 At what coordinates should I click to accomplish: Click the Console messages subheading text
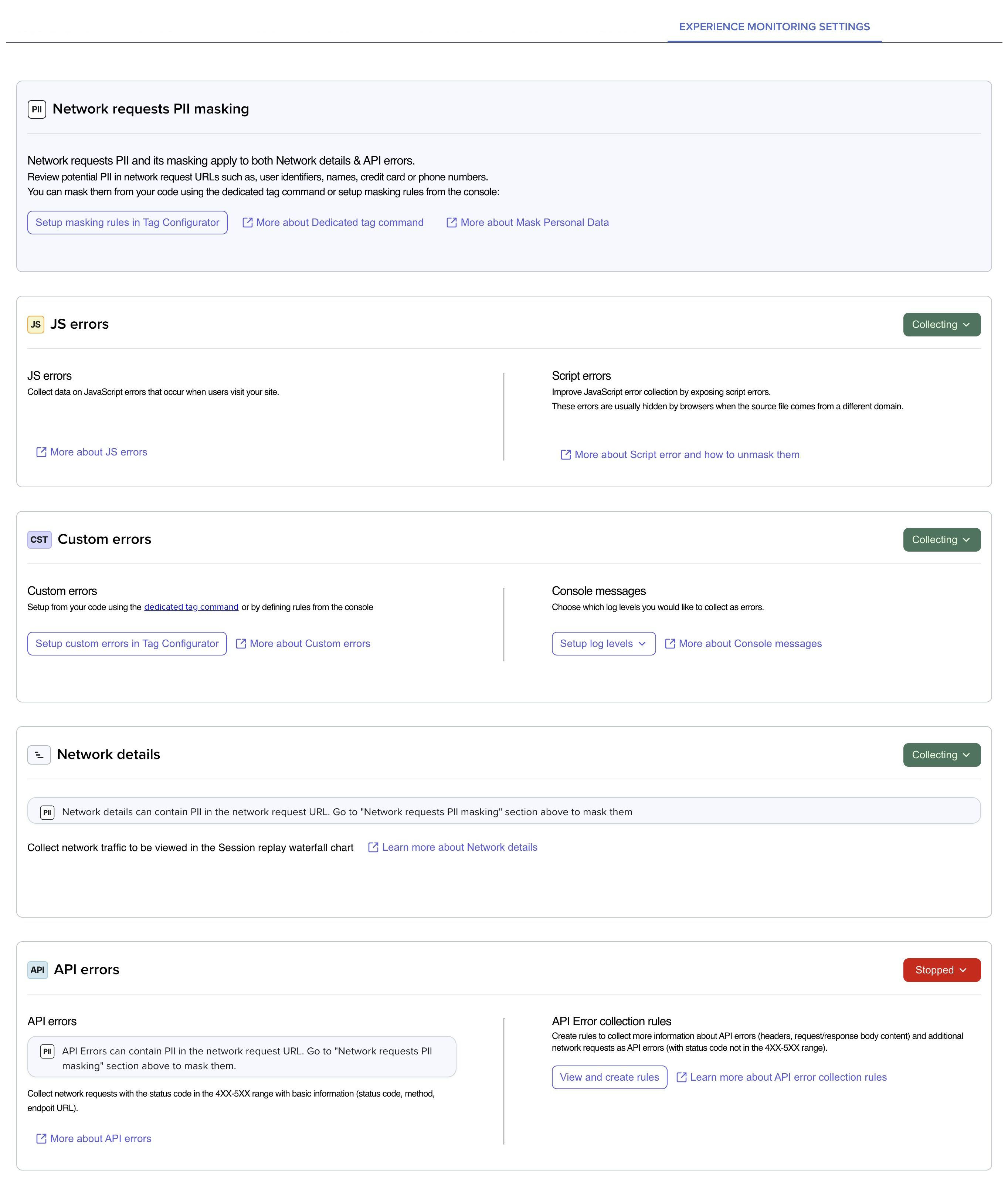[598, 591]
